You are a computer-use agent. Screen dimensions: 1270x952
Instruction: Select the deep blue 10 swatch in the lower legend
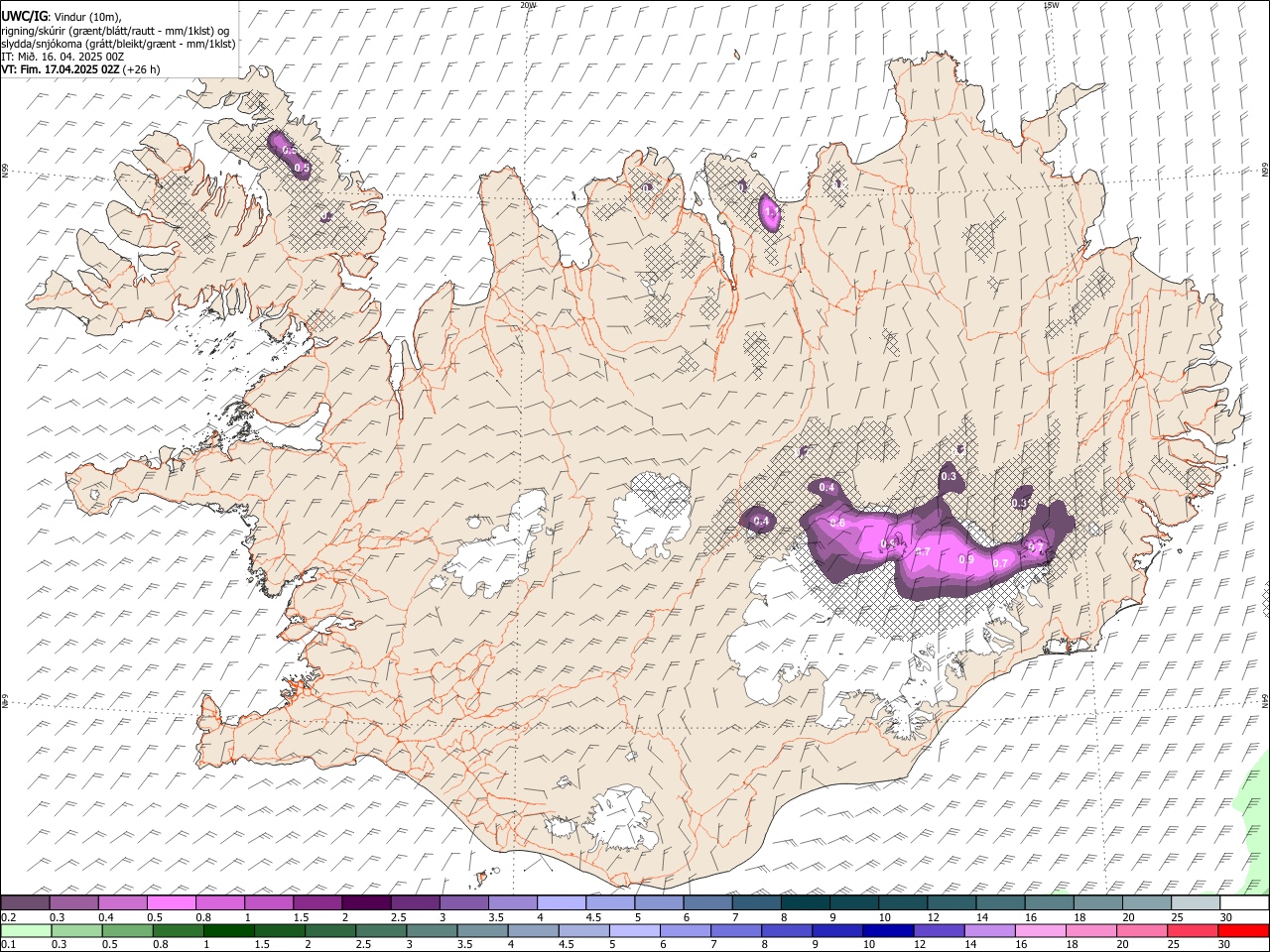click(x=887, y=930)
